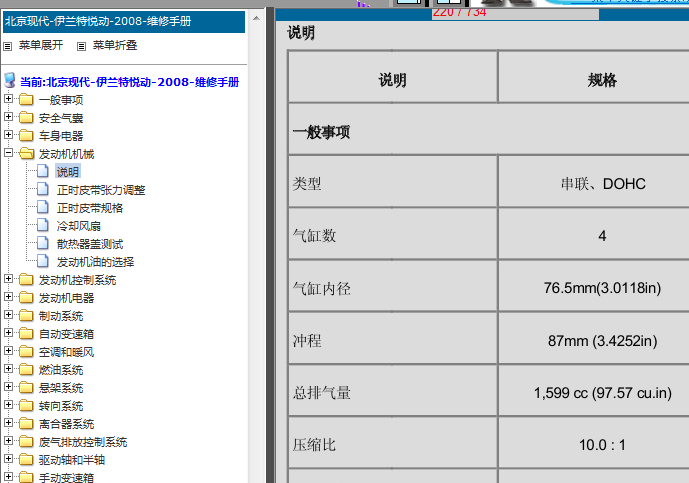Expand the 燃油系统 tree node

coord(8,369)
